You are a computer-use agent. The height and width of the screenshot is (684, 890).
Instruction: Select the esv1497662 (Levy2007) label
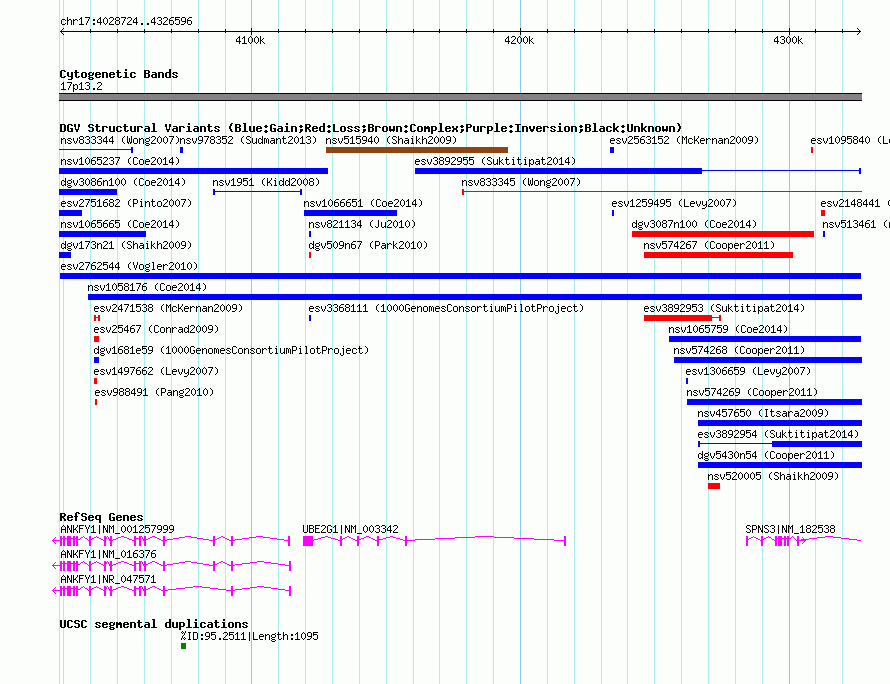pos(156,371)
